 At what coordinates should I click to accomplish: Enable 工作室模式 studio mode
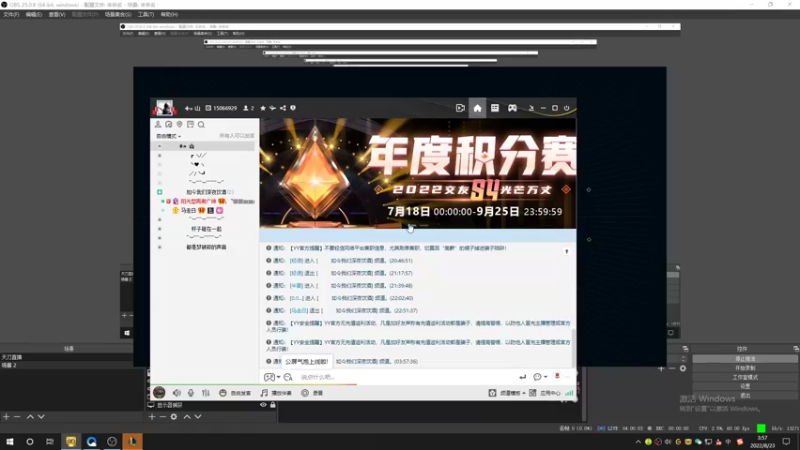pos(745,378)
